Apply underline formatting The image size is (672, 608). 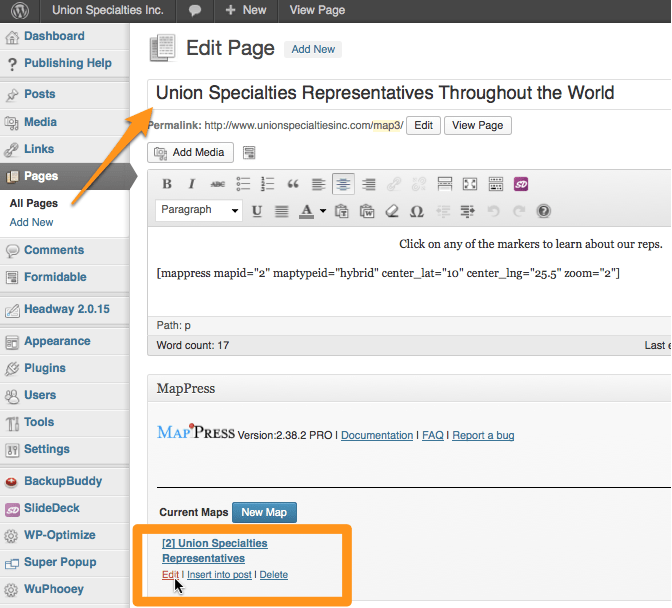[257, 211]
